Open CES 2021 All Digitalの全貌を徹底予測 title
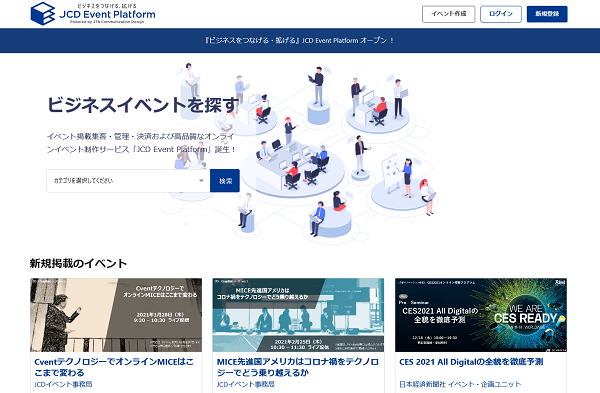The width and height of the screenshot is (600, 393). coord(471,362)
